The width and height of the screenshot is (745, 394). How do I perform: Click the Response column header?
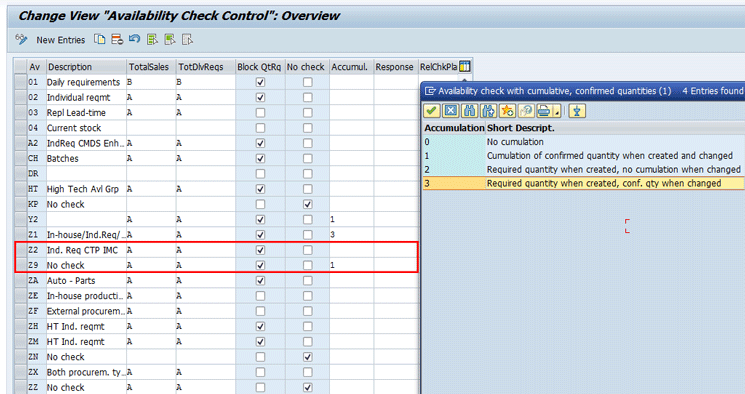(395, 67)
